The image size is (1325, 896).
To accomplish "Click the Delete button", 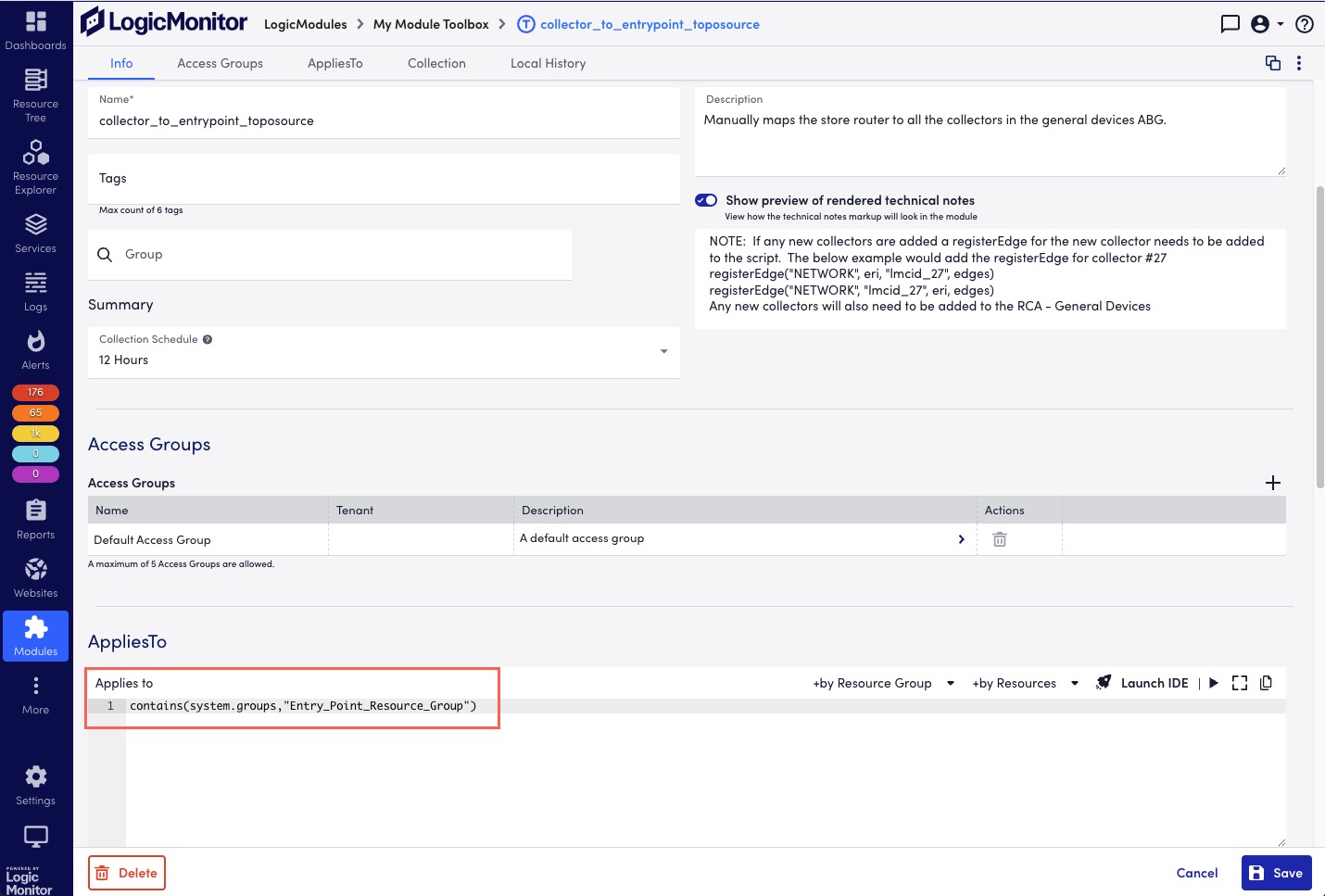I will tap(127, 873).
